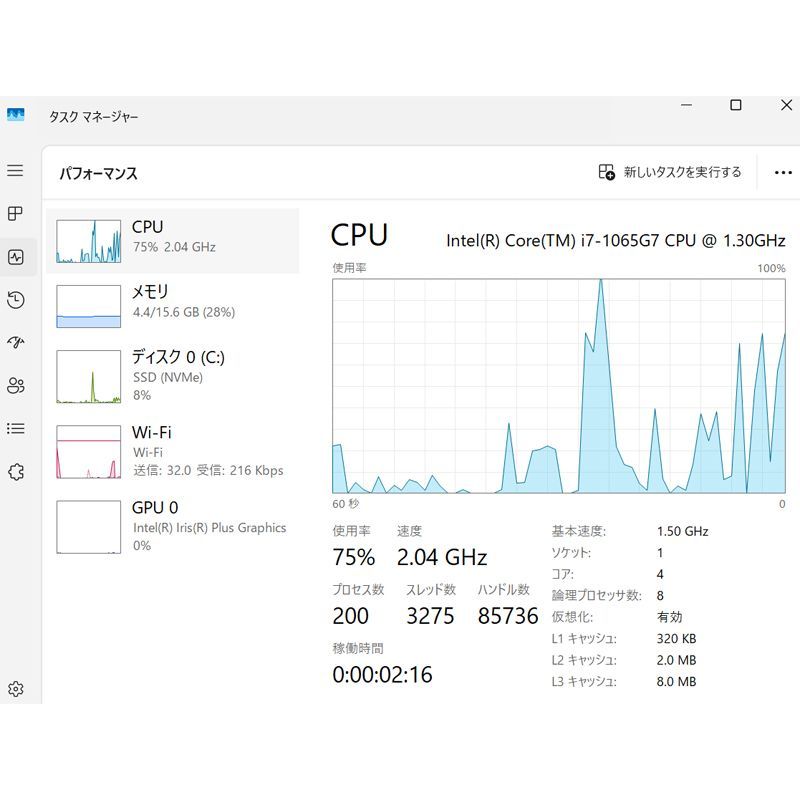The image size is (800, 800).
Task: Select the GPU 0 performance entry
Action: pos(172,527)
